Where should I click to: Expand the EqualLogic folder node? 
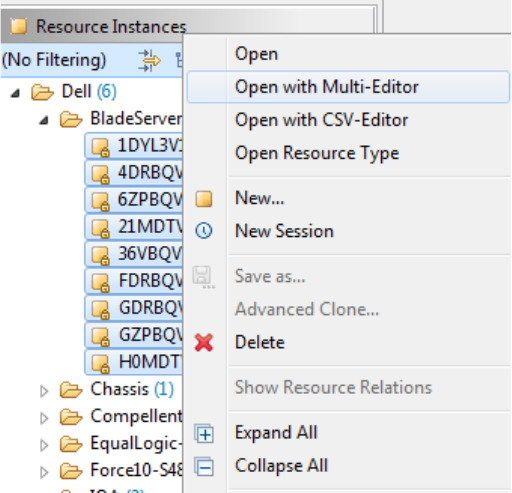[x=44, y=445]
